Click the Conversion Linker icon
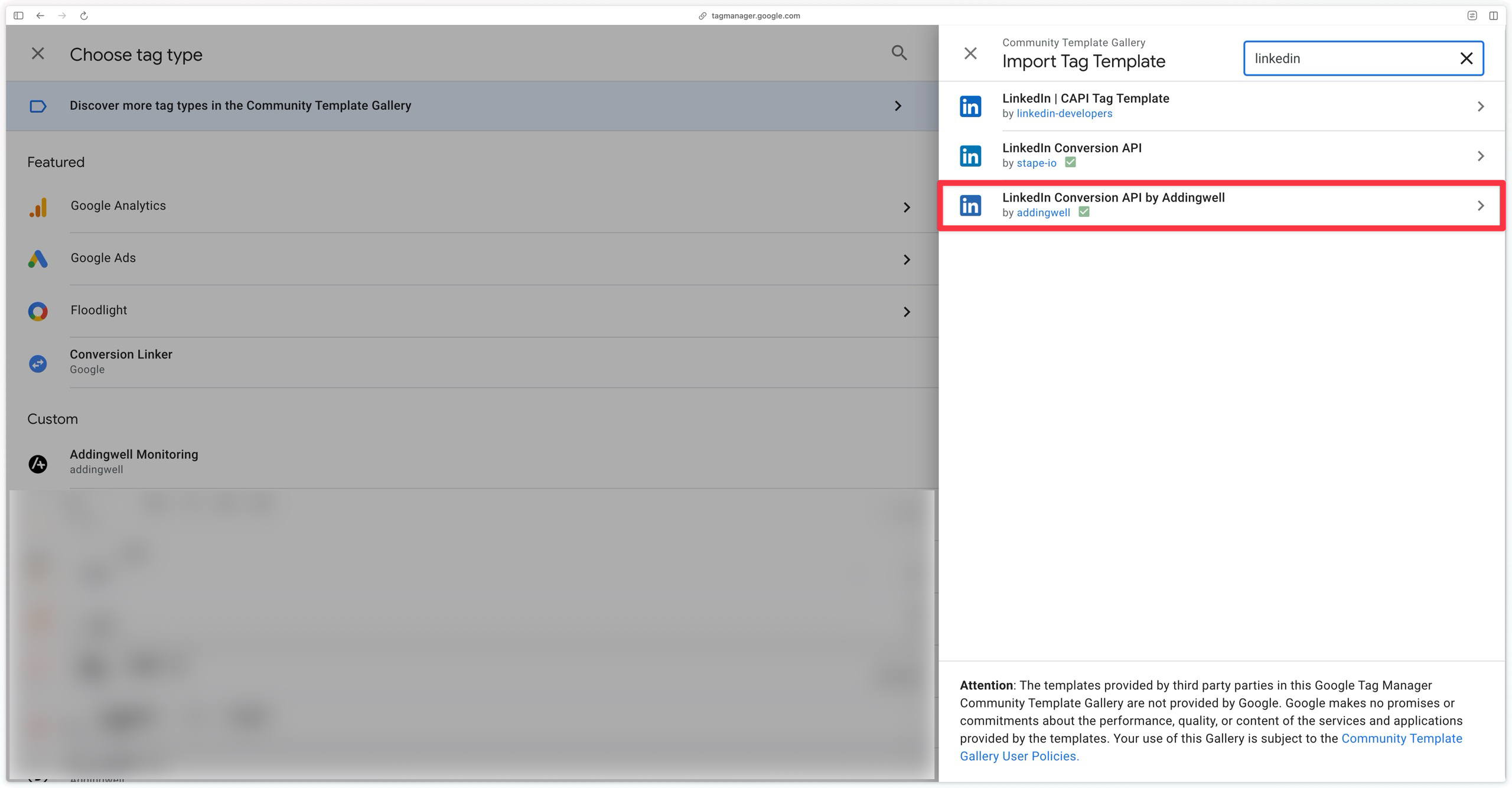This screenshot has height=788, width=1512. coord(38,363)
